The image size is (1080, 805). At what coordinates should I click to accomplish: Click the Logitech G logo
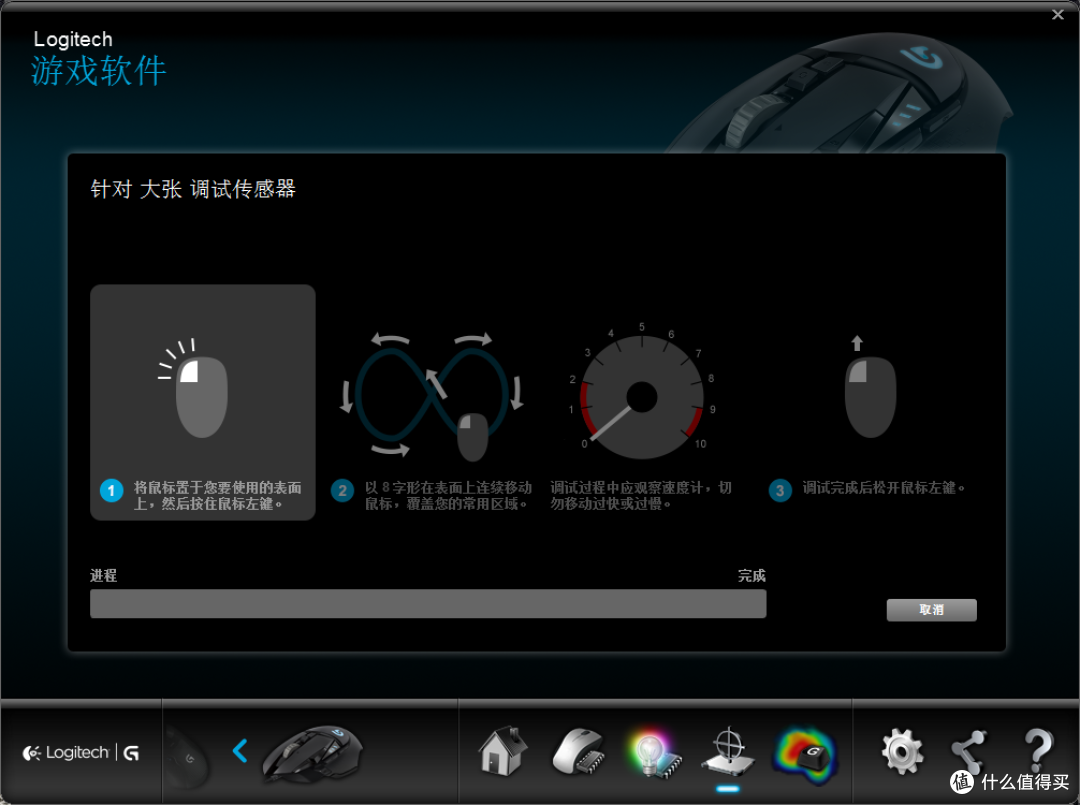click(81, 753)
